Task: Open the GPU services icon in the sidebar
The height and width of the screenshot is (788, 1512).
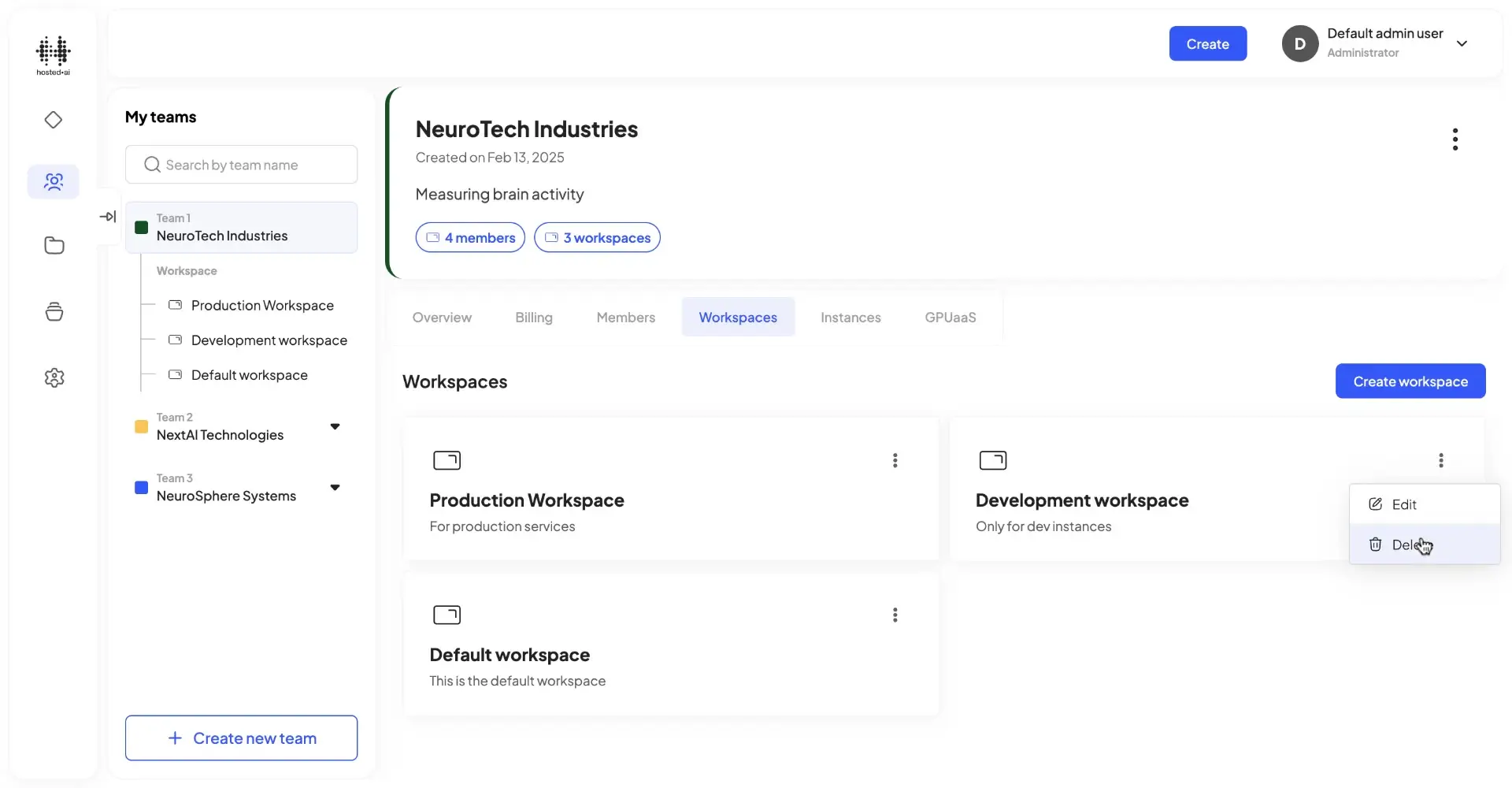Action: tap(53, 311)
